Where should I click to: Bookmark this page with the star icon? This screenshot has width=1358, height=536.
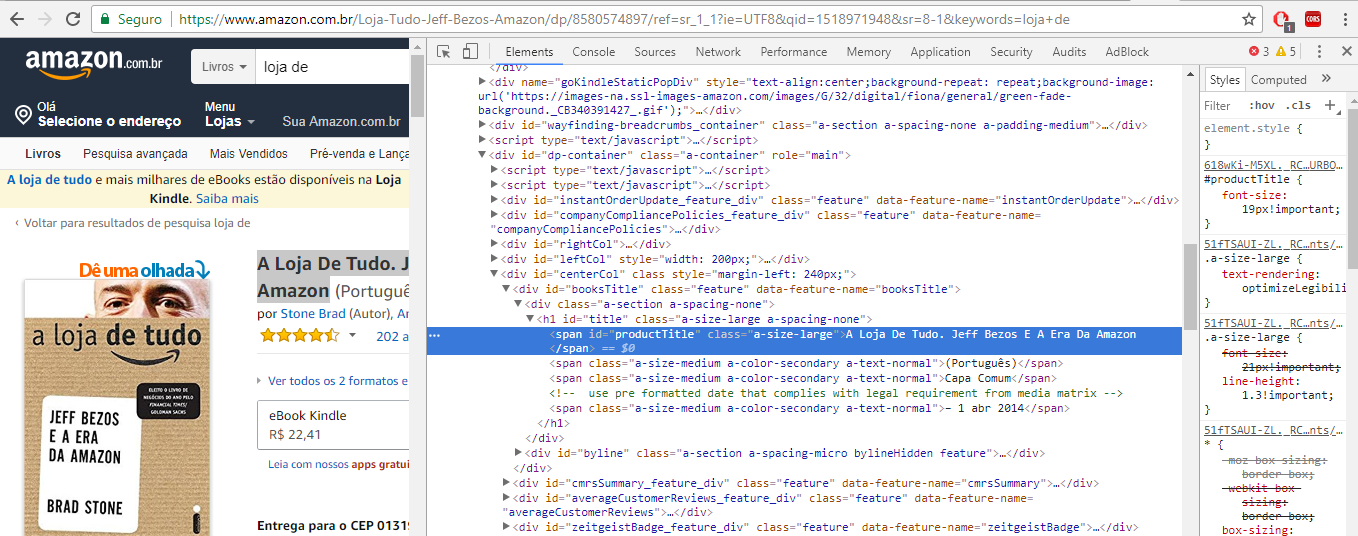click(1249, 19)
